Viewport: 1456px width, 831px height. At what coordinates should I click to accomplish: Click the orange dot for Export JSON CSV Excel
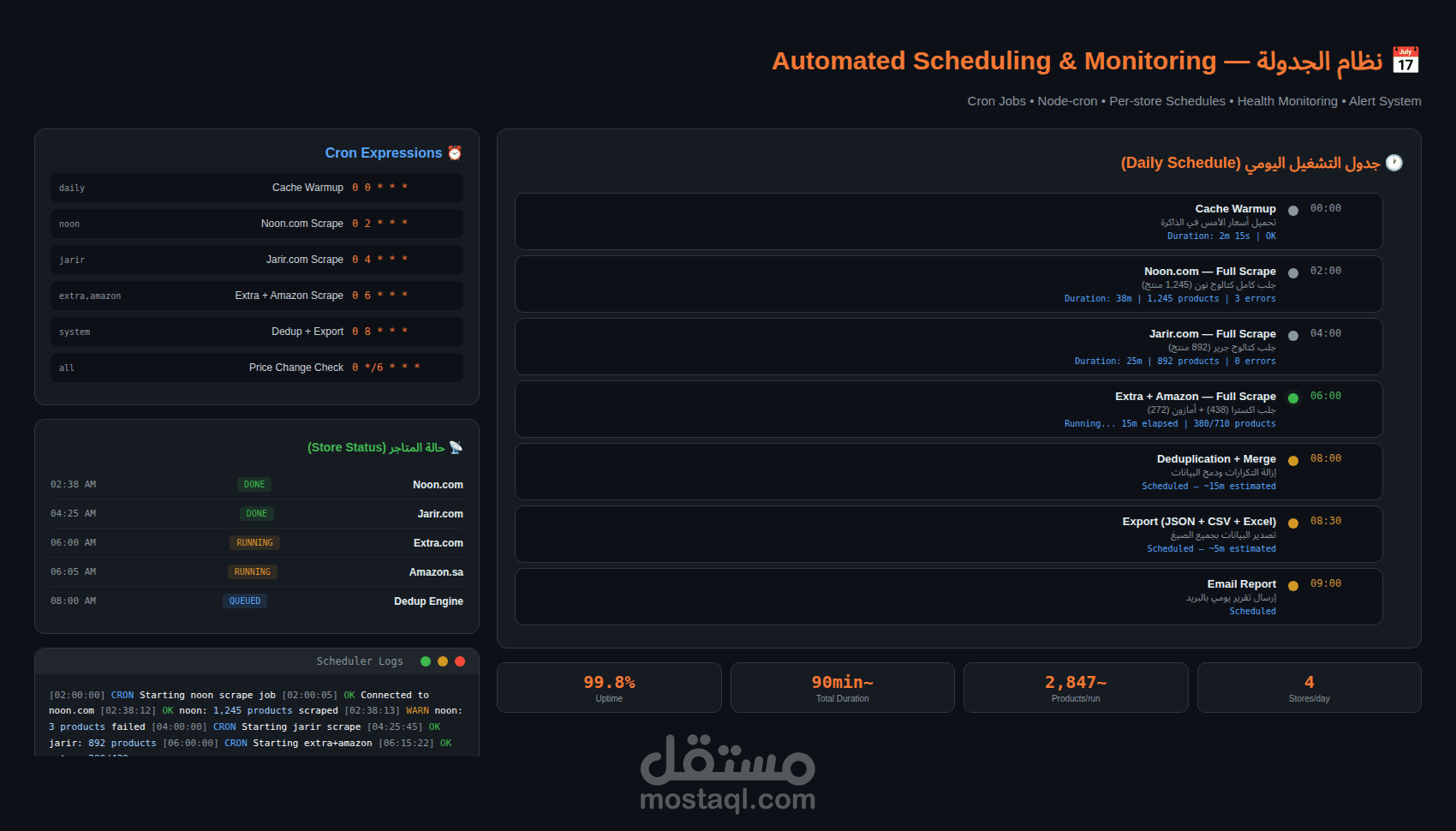click(1293, 523)
